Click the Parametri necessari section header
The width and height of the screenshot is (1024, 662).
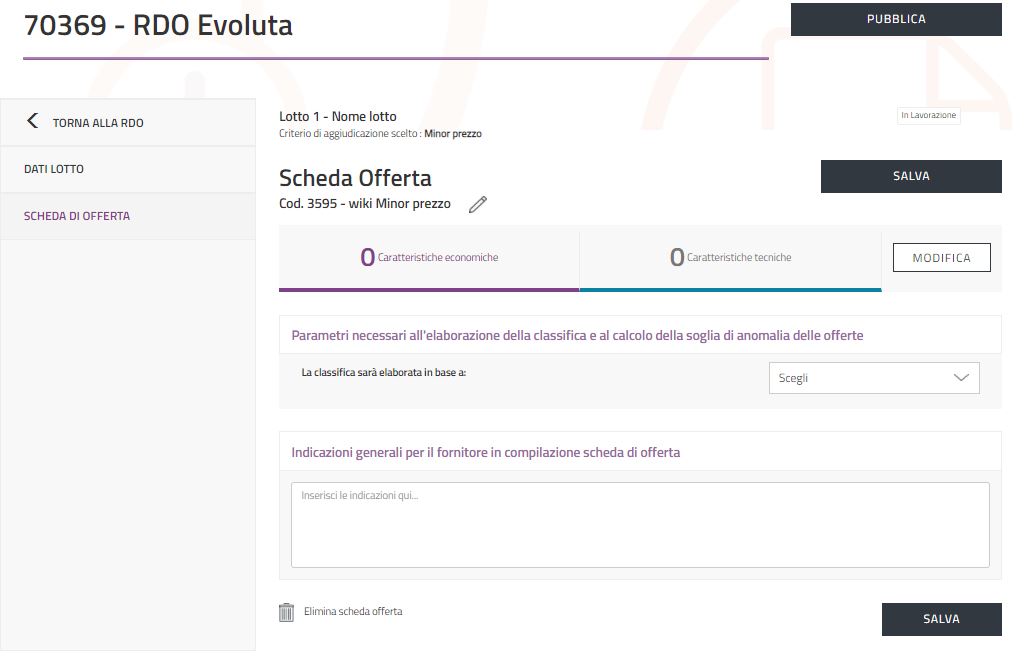pos(577,335)
